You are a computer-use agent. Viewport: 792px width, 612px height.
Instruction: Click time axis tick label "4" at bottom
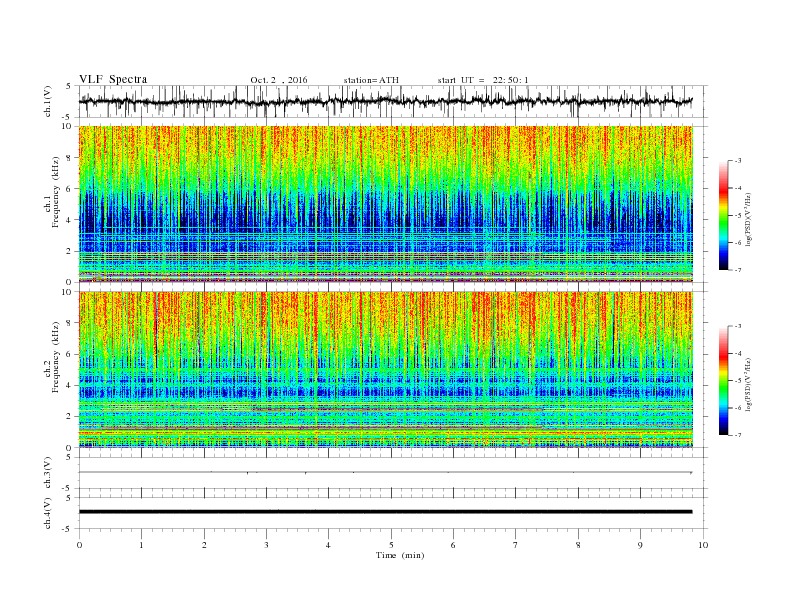click(328, 545)
